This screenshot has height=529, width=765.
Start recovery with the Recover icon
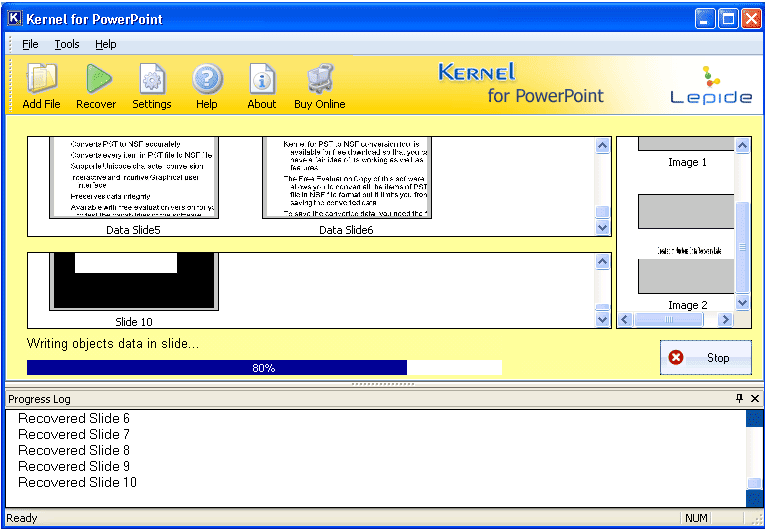coord(99,78)
